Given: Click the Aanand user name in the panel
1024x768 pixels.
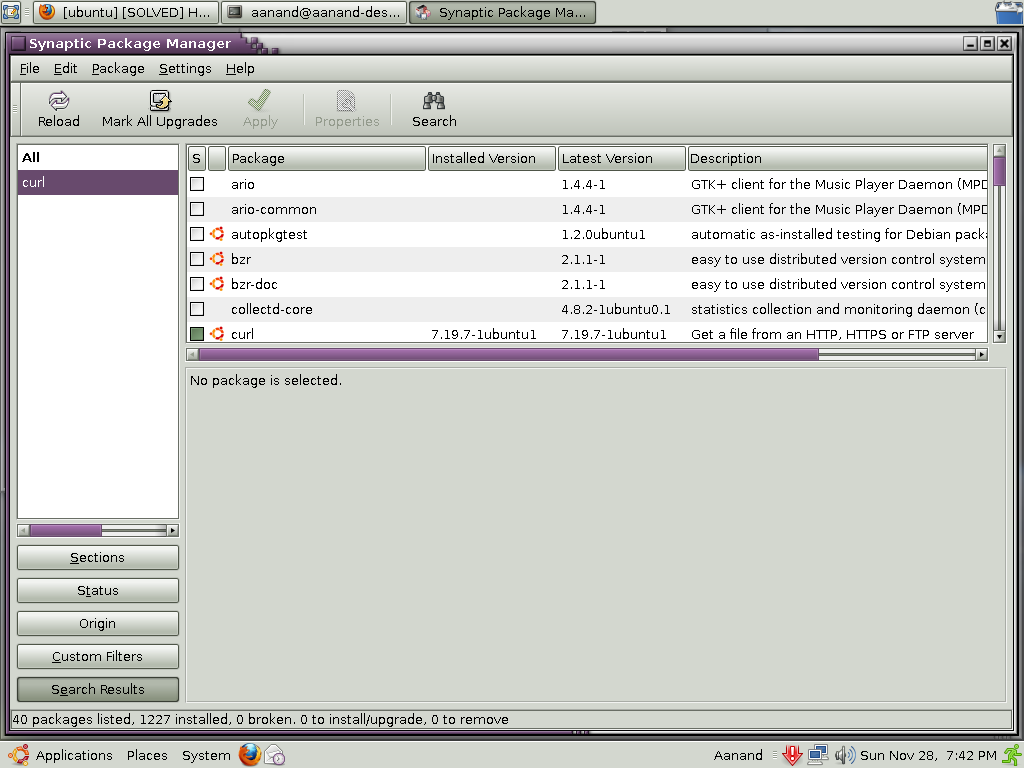Looking at the screenshot, I should [738, 755].
